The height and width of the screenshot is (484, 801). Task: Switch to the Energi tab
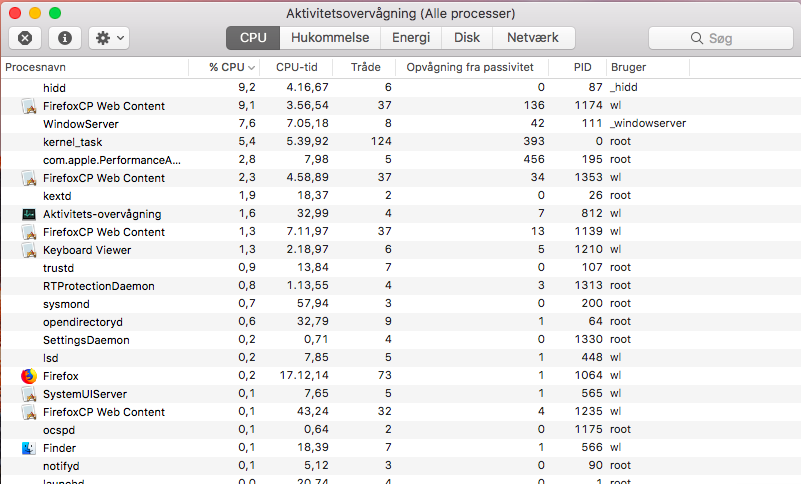(x=411, y=38)
